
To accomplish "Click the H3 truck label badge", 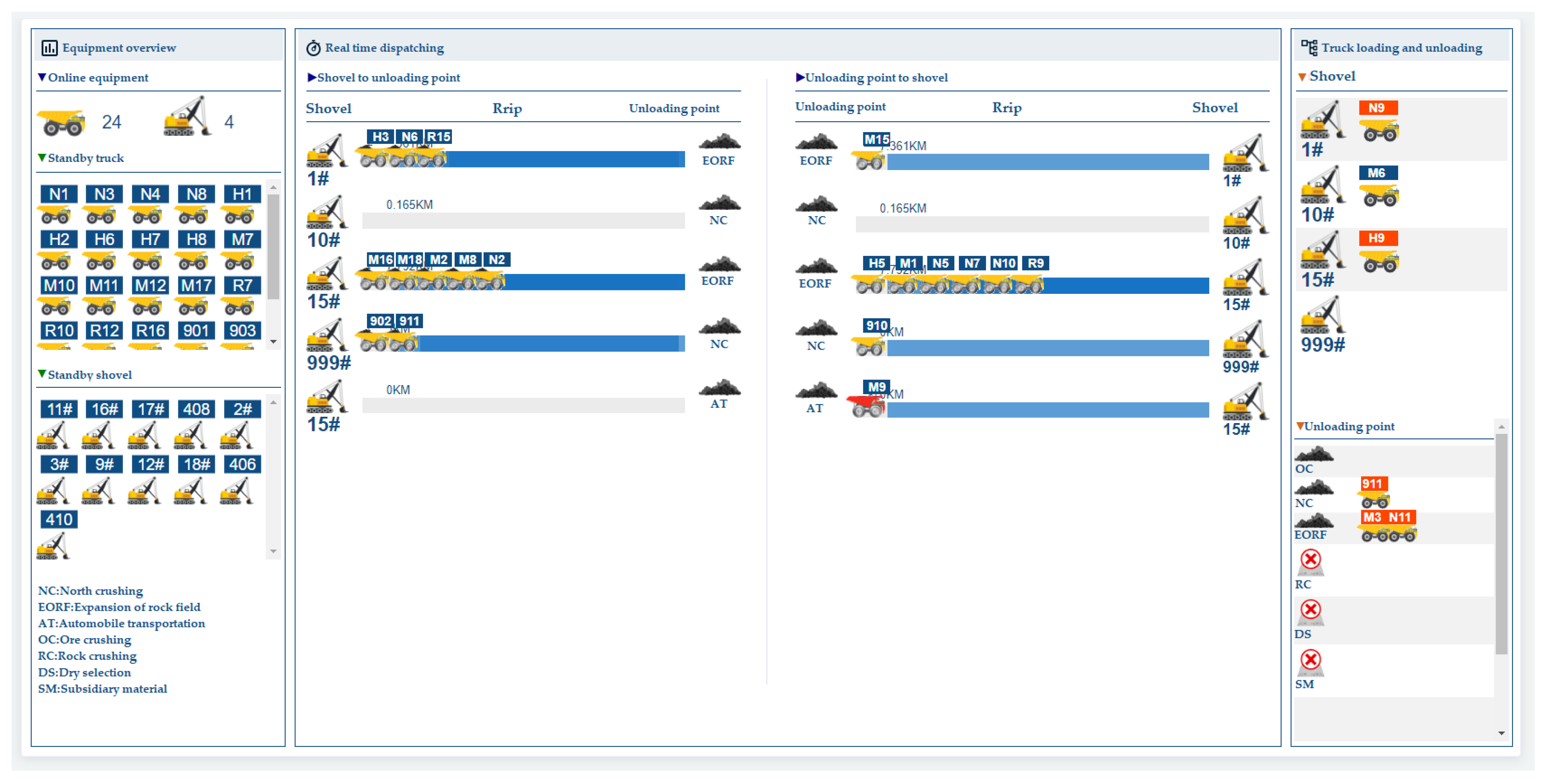I will [380, 136].
